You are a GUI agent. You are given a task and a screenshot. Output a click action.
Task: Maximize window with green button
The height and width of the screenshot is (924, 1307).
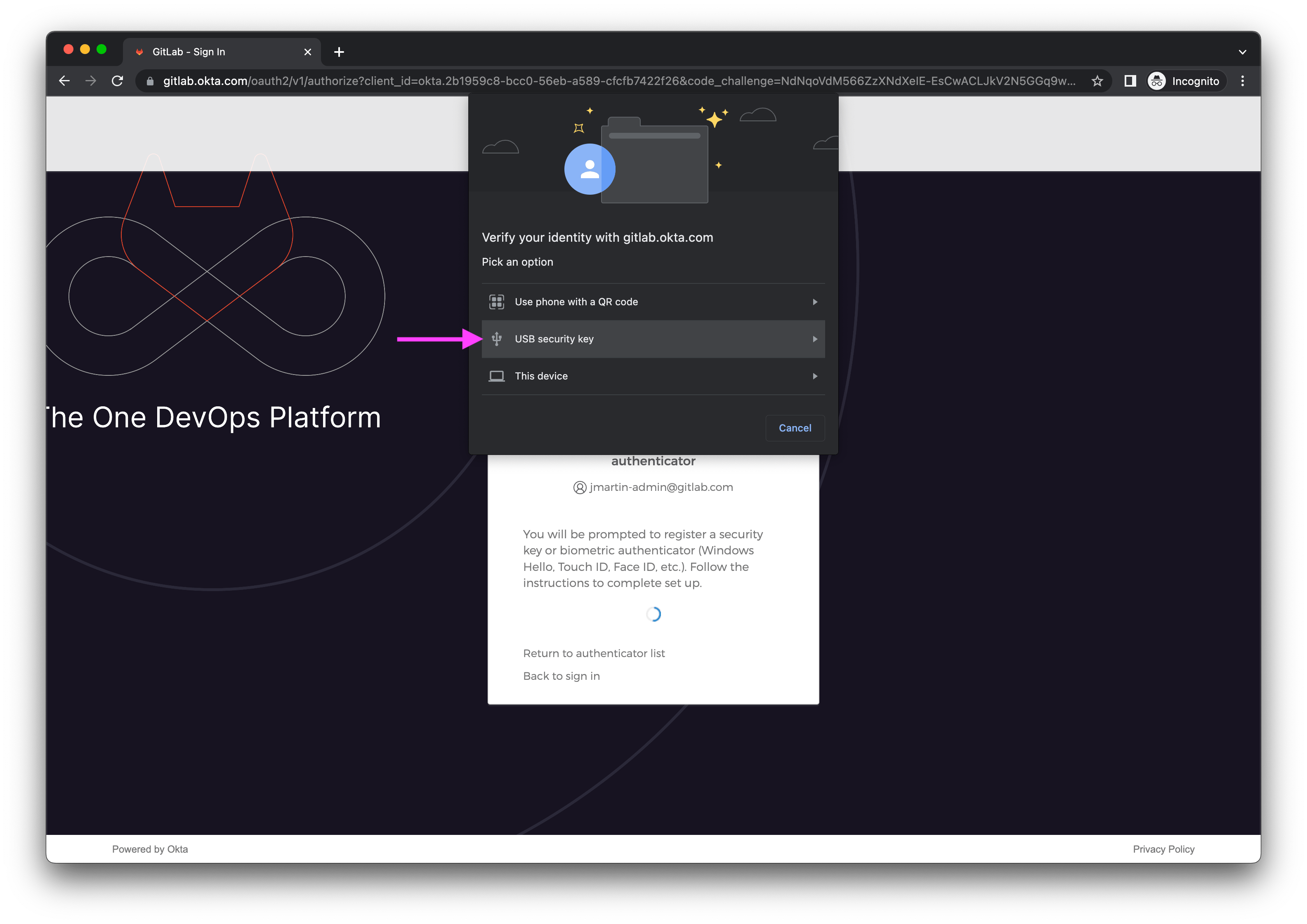(x=101, y=49)
